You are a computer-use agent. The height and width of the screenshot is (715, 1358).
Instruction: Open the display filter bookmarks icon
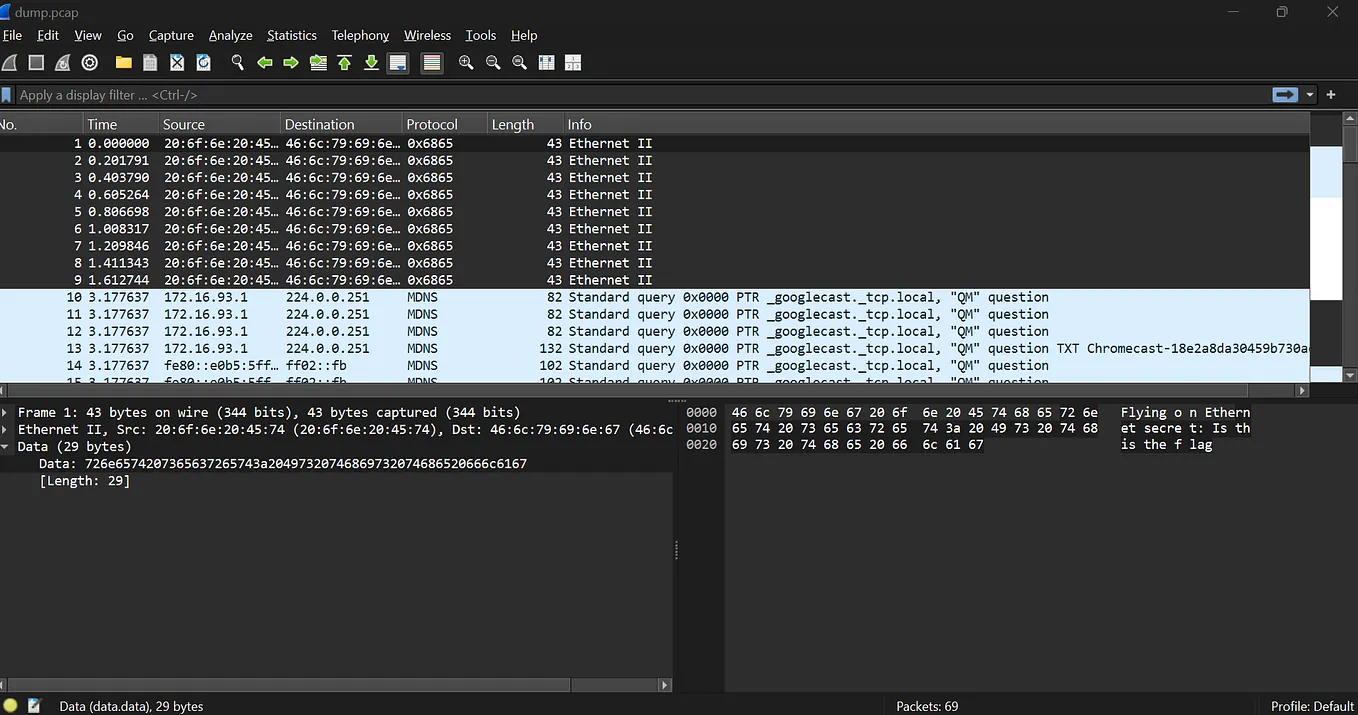pos(8,94)
